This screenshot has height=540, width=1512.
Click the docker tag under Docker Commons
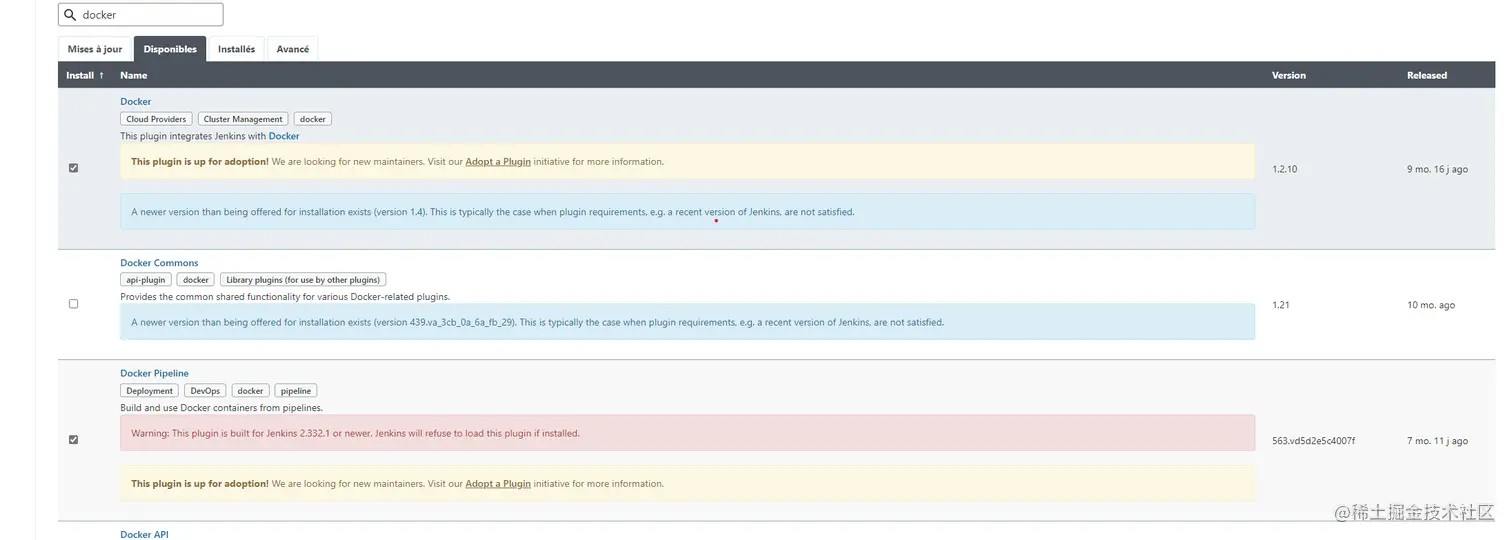tap(196, 280)
